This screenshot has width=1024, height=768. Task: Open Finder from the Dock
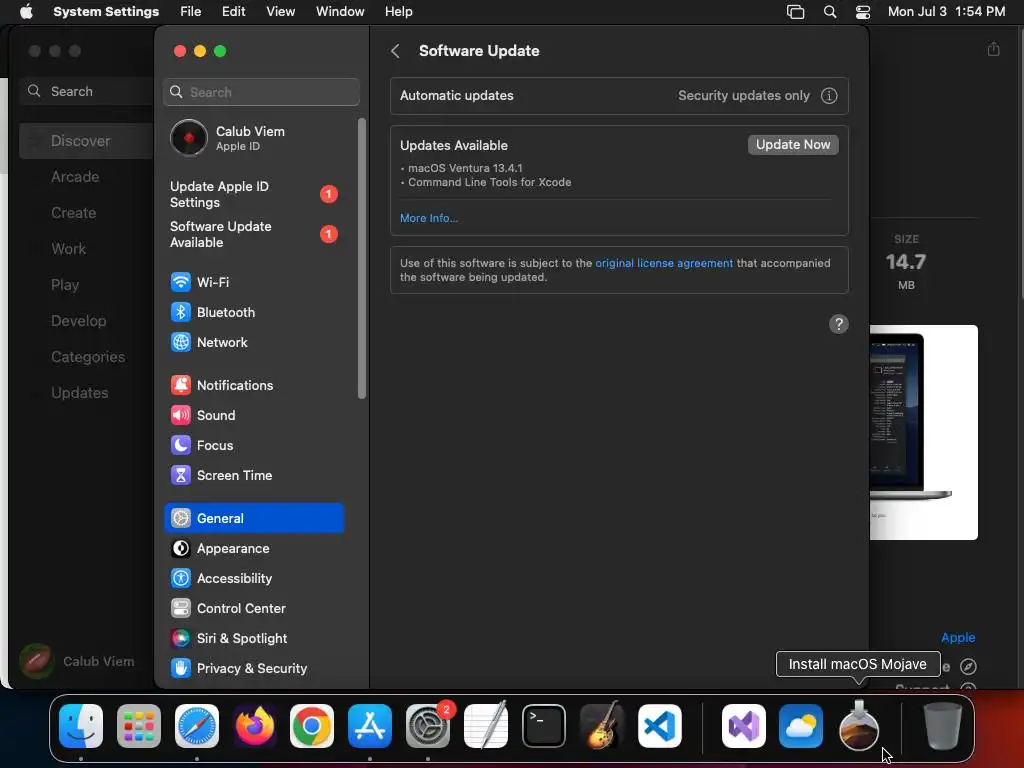point(81,726)
